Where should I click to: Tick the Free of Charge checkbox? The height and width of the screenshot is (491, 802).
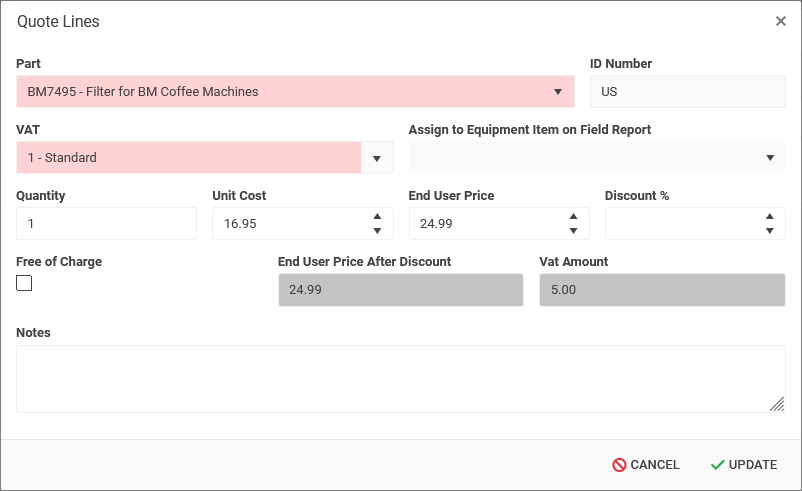point(24,283)
